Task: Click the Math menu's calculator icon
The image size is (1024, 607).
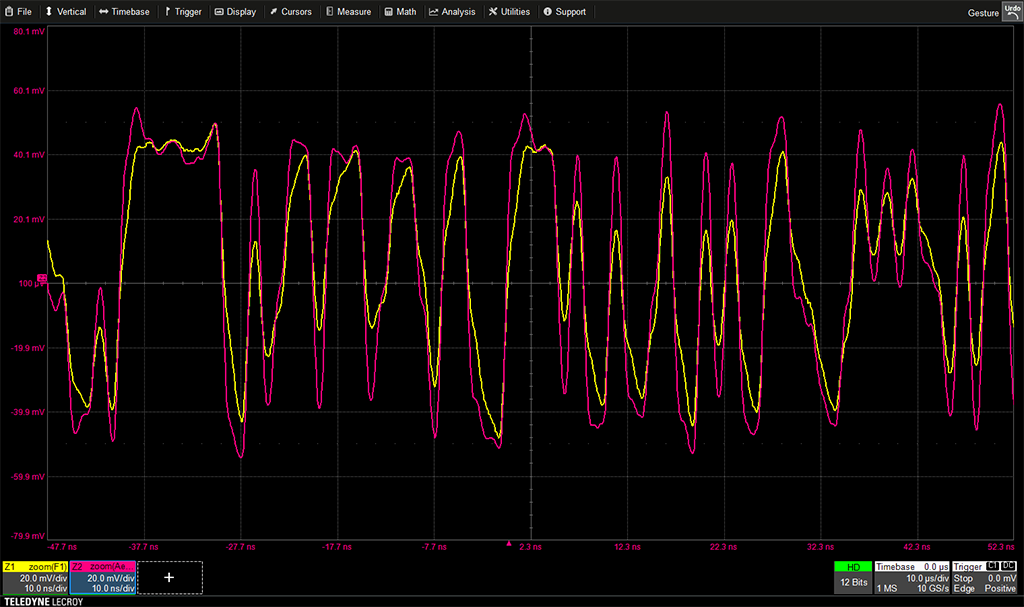Action: coord(388,12)
